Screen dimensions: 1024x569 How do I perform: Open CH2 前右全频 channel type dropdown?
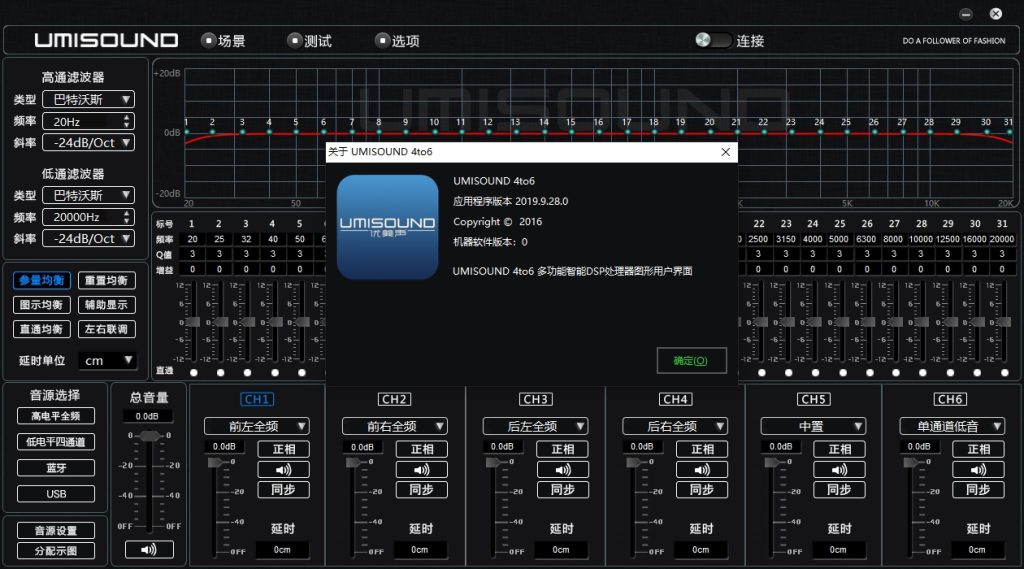tap(395, 426)
